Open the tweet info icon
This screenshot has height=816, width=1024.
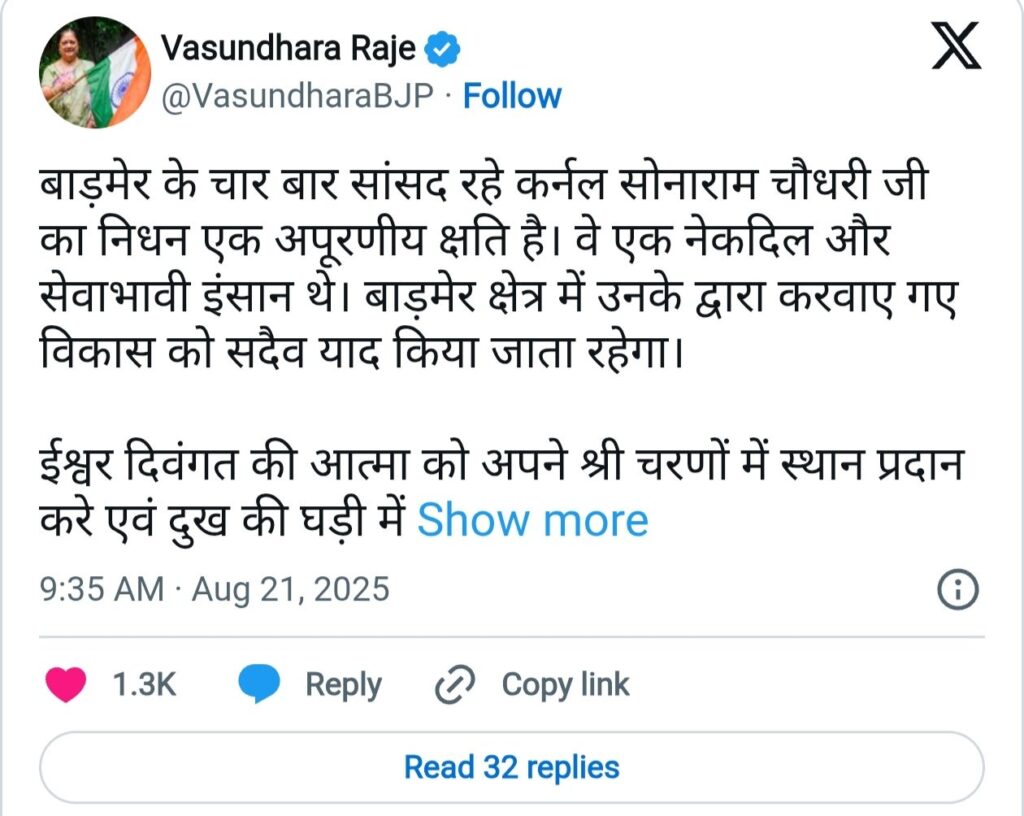[956, 589]
